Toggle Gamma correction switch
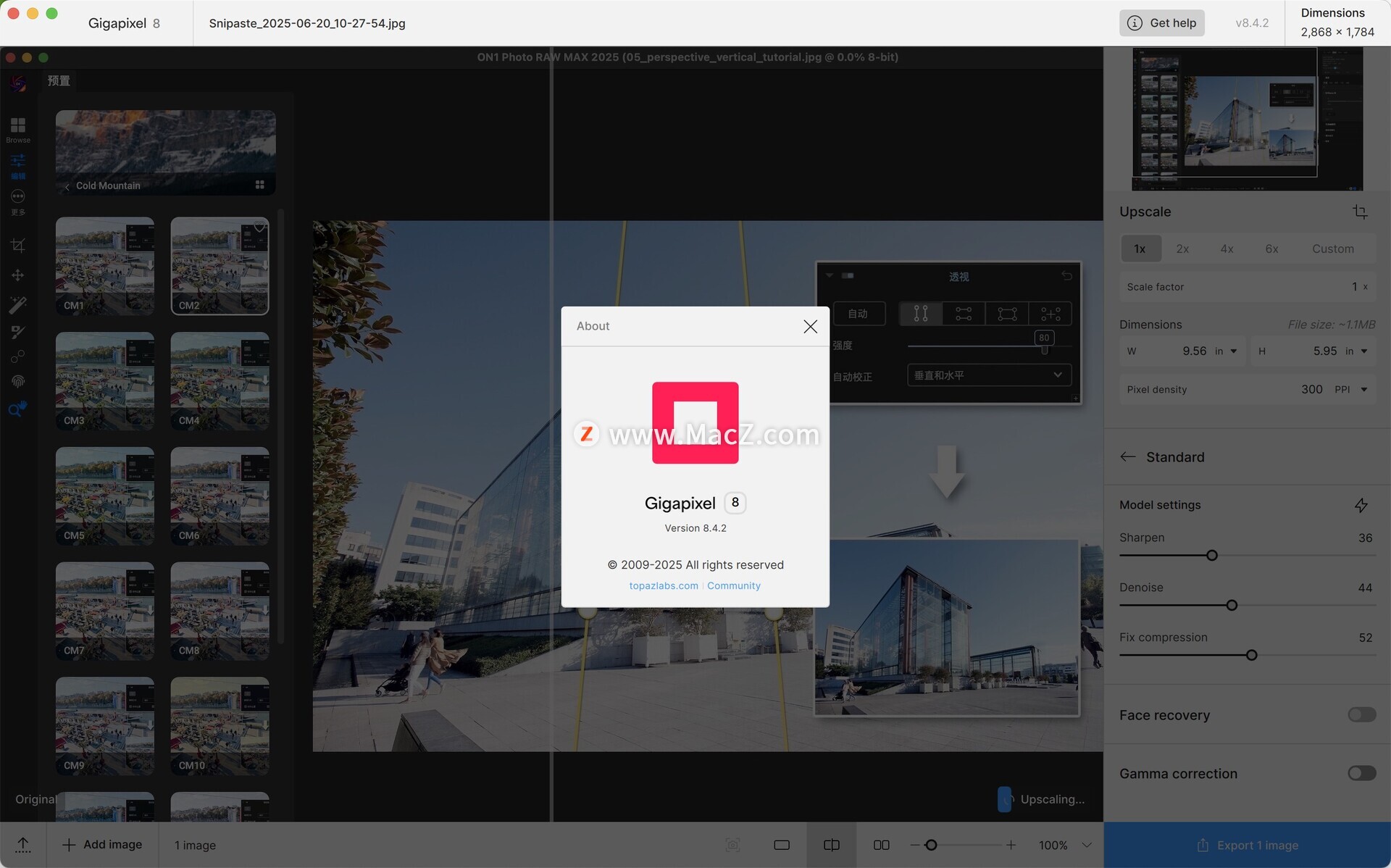 click(1361, 773)
